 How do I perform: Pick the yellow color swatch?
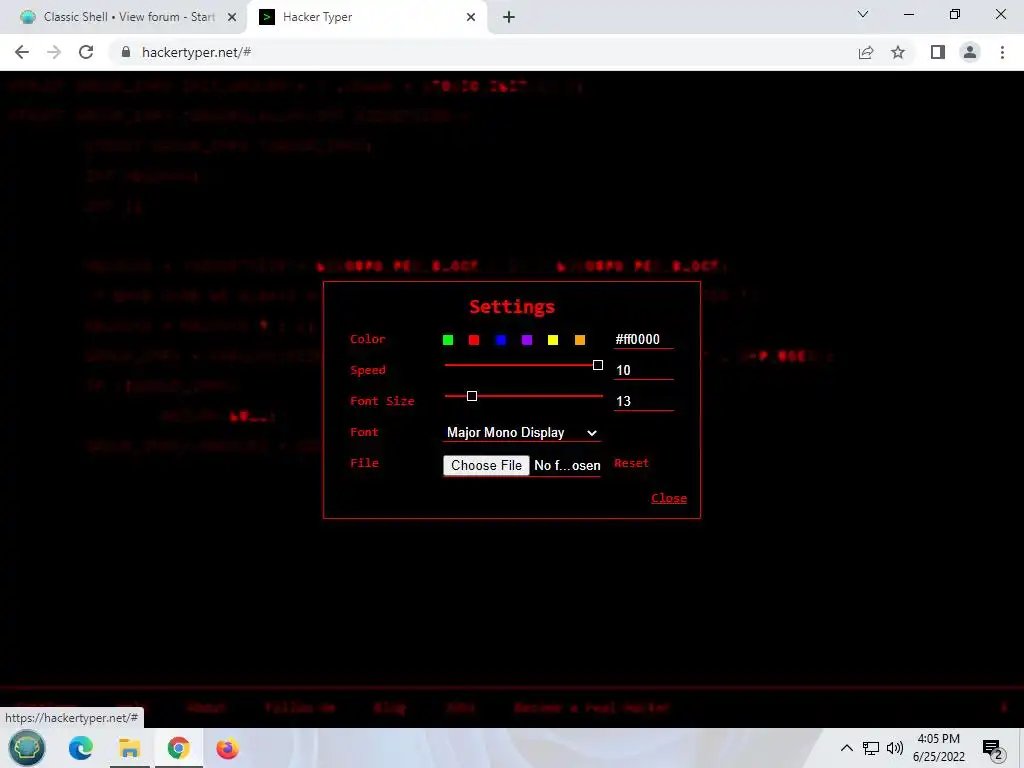point(553,340)
